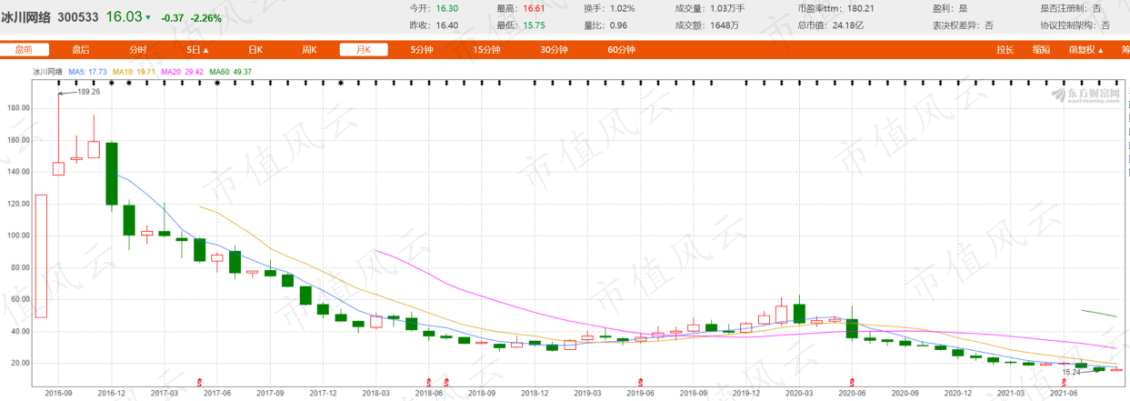Switch to the 日K daily candlestick view
The height and width of the screenshot is (401, 1130).
click(255, 50)
